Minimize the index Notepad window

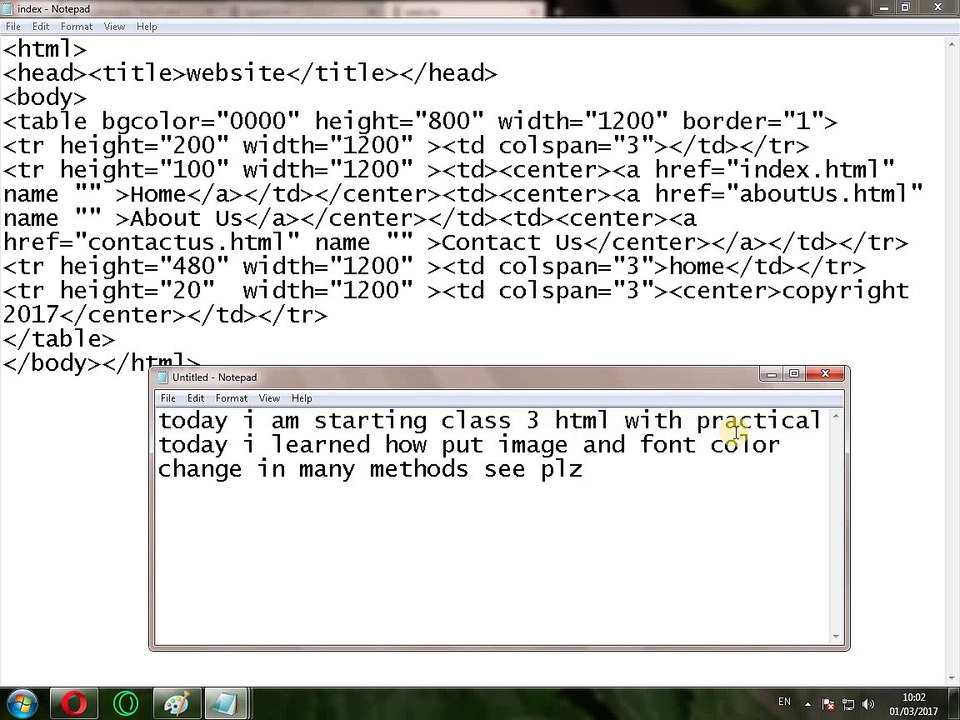point(883,7)
